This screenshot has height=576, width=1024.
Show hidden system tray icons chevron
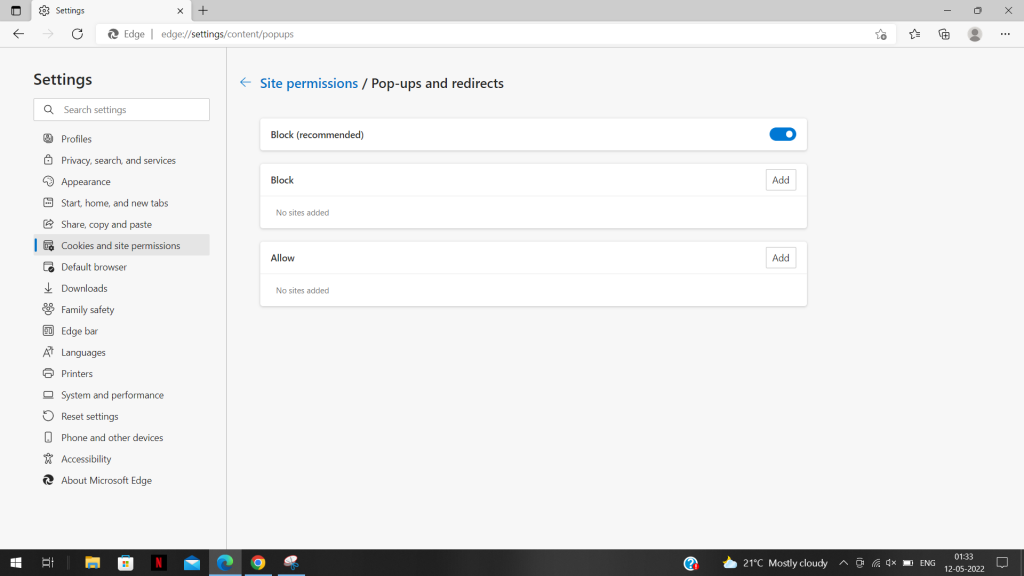(843, 563)
